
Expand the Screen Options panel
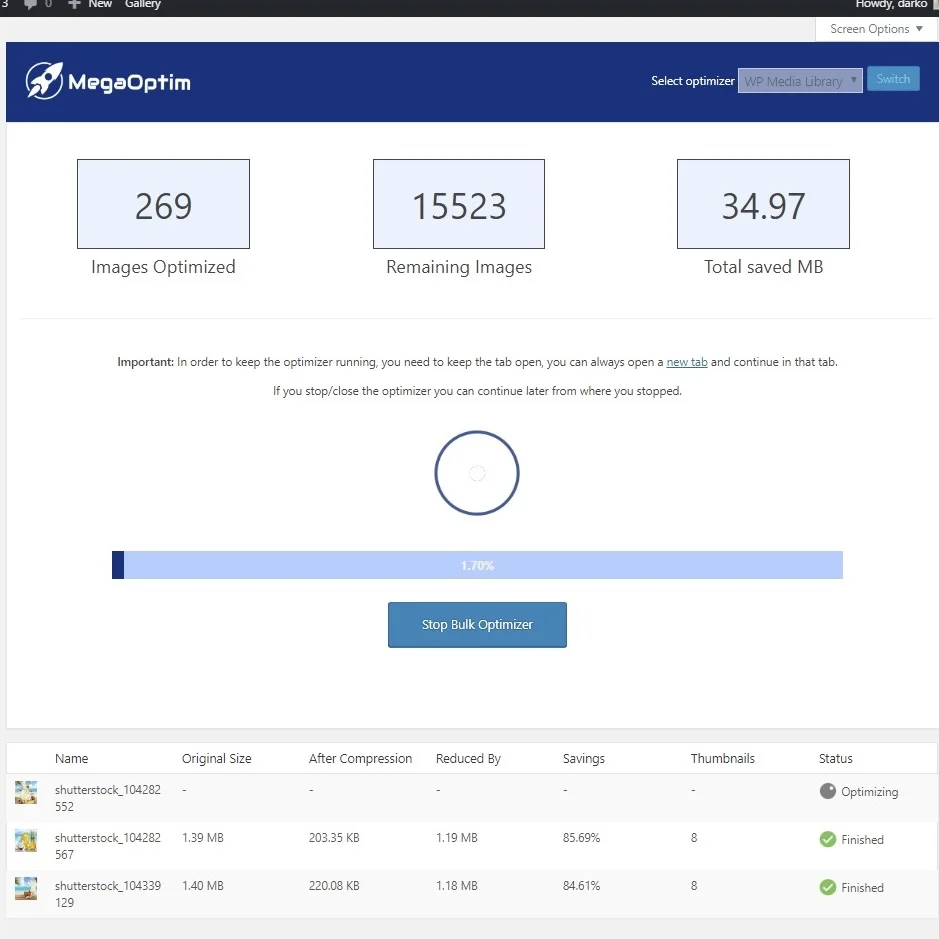(x=876, y=29)
